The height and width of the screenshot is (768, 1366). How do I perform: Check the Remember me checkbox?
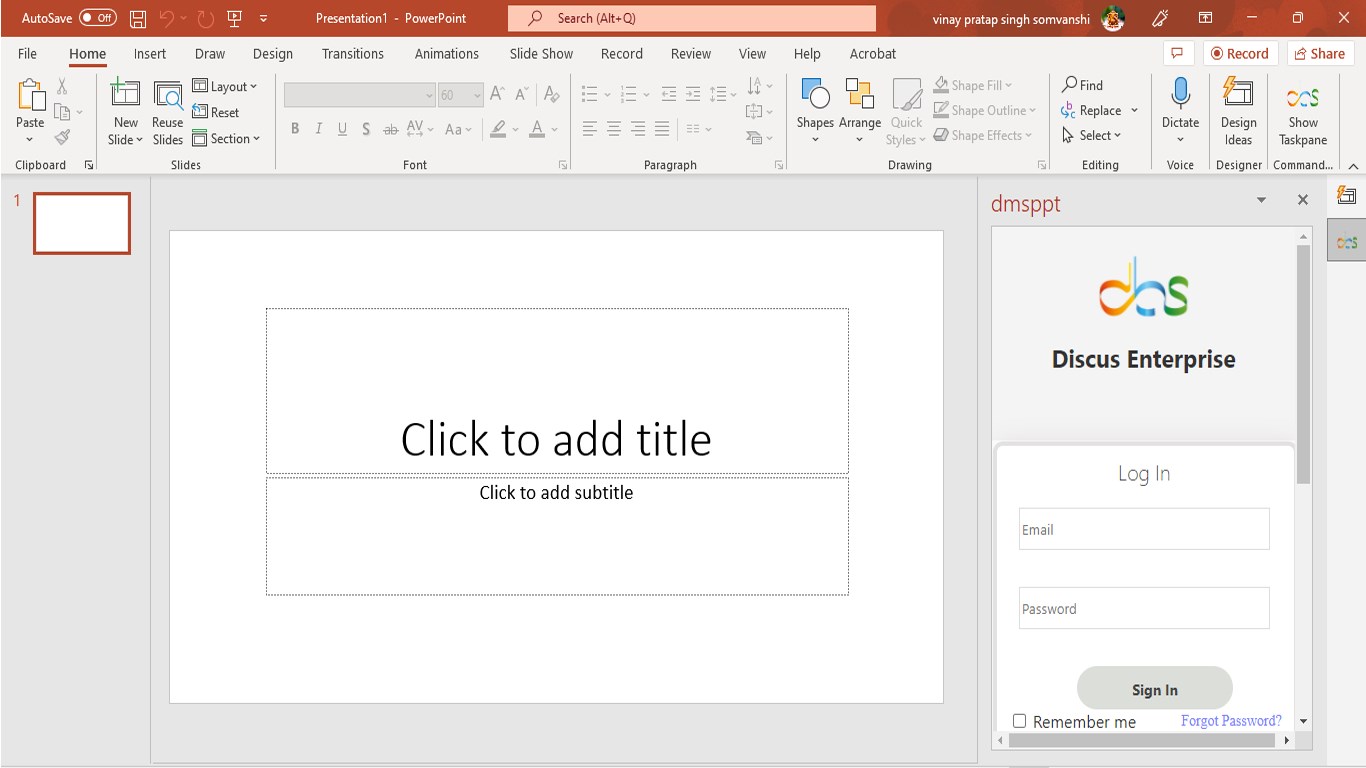1019,721
